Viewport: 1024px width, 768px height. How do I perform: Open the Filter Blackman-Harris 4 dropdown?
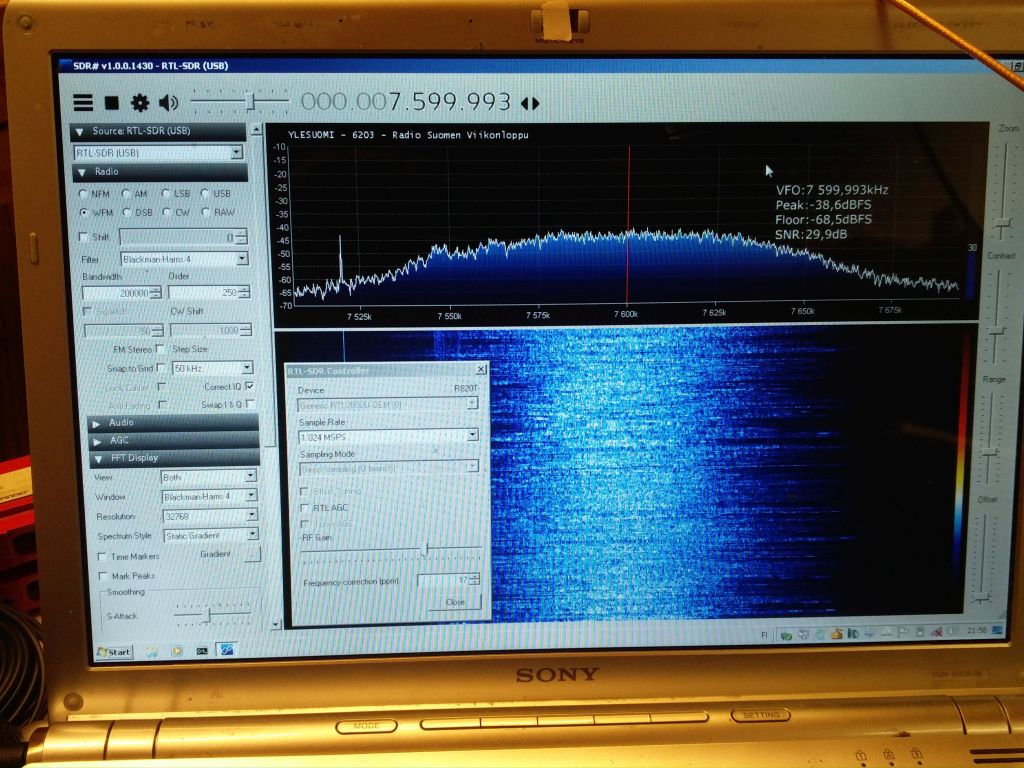coord(184,259)
